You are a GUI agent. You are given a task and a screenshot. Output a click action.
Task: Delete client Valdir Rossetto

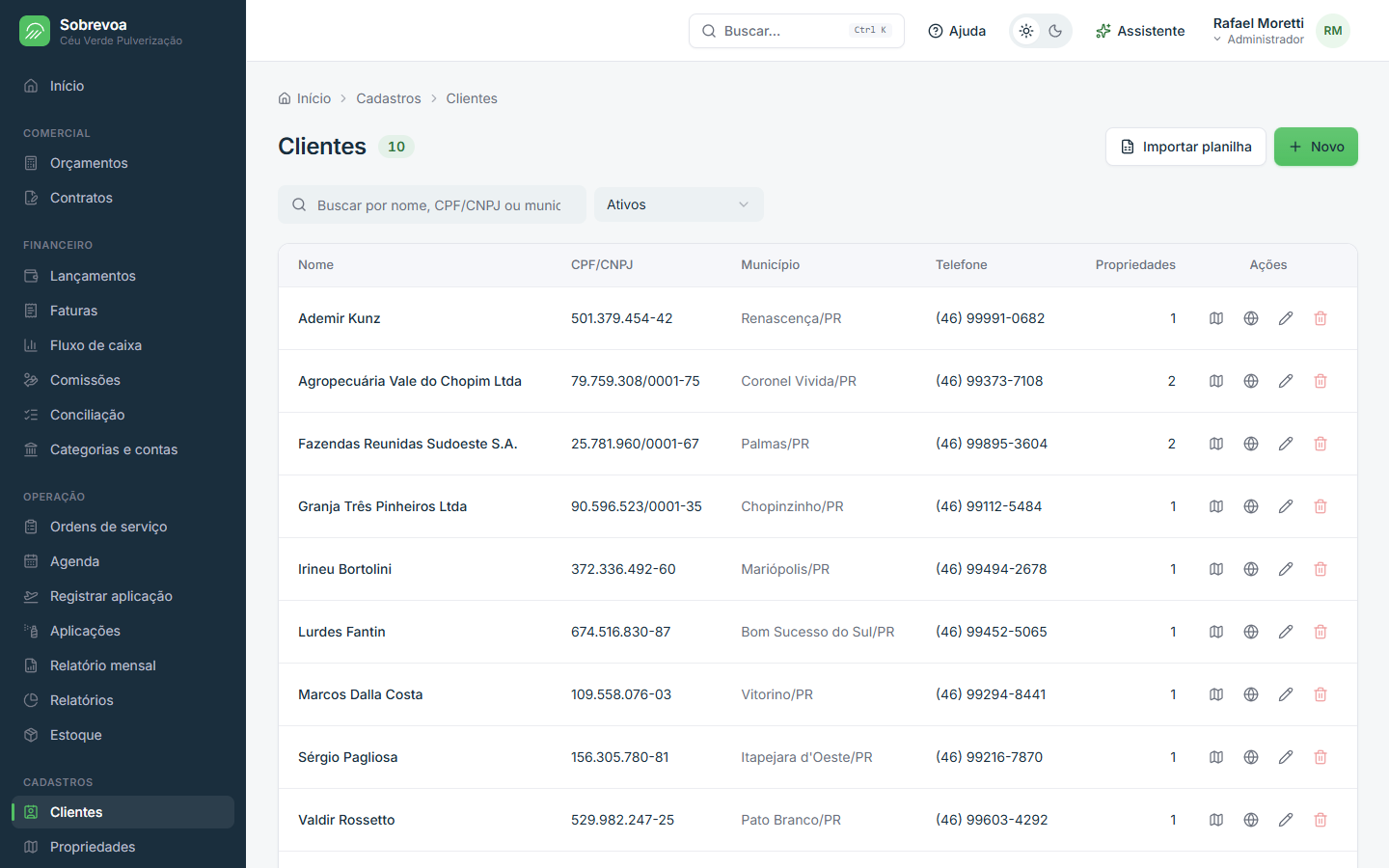pos(1321,820)
